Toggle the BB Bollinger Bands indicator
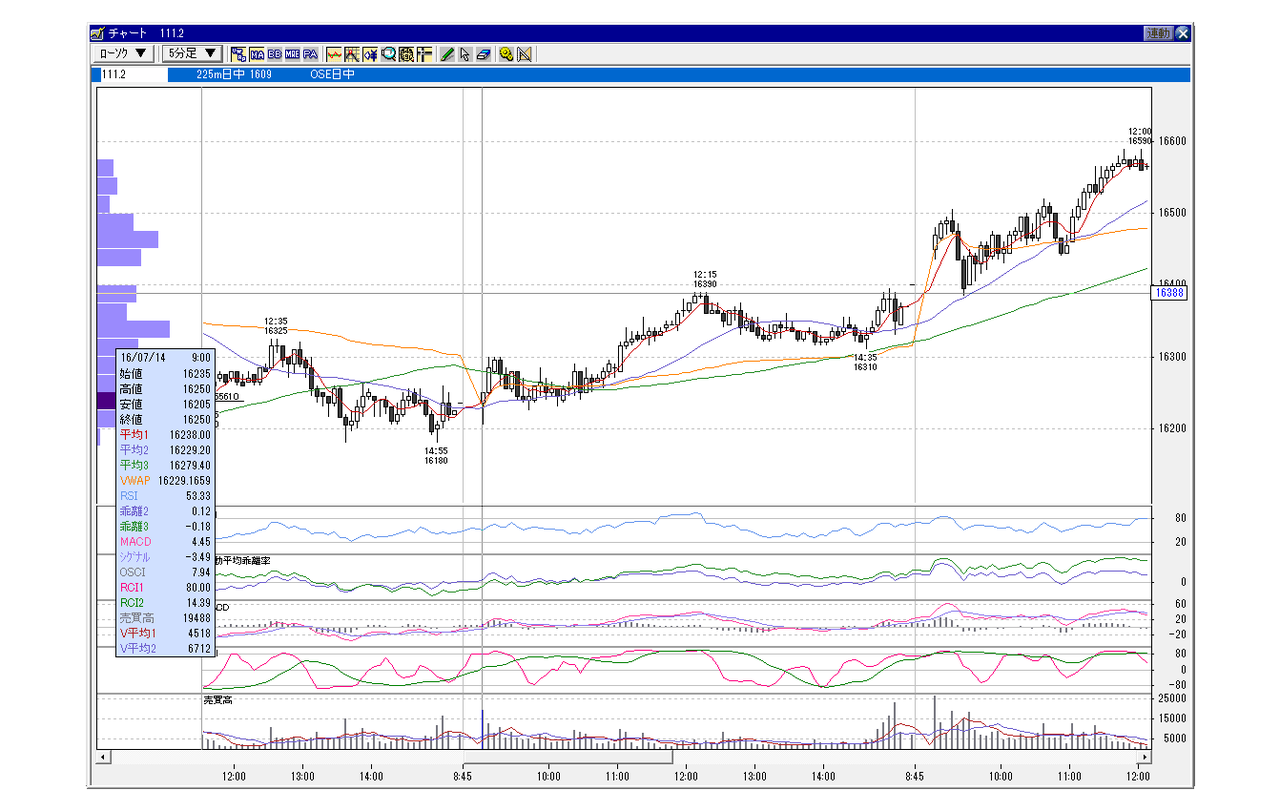 274,54
